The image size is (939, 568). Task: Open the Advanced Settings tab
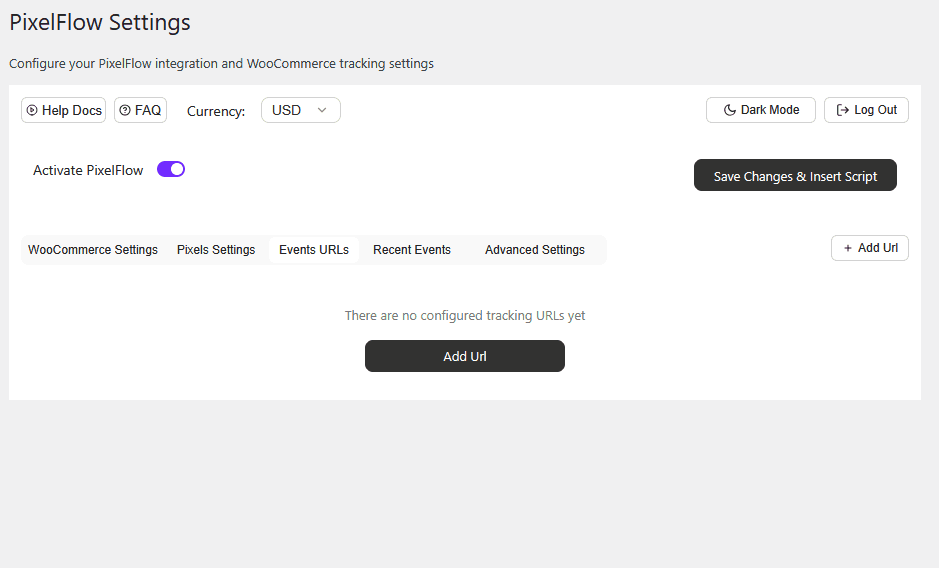pos(535,250)
